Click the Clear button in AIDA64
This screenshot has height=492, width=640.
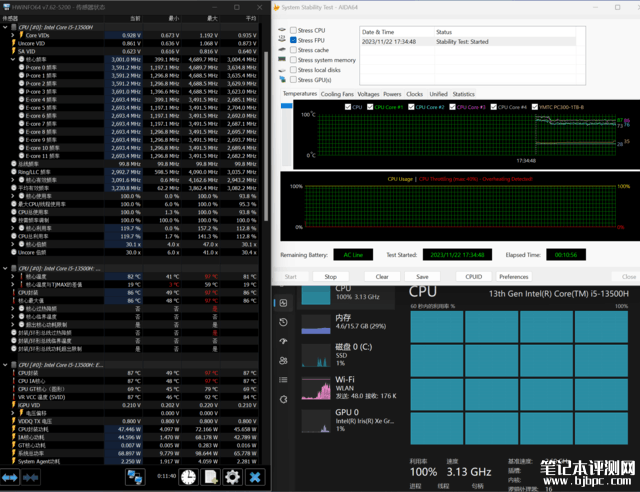point(382,276)
